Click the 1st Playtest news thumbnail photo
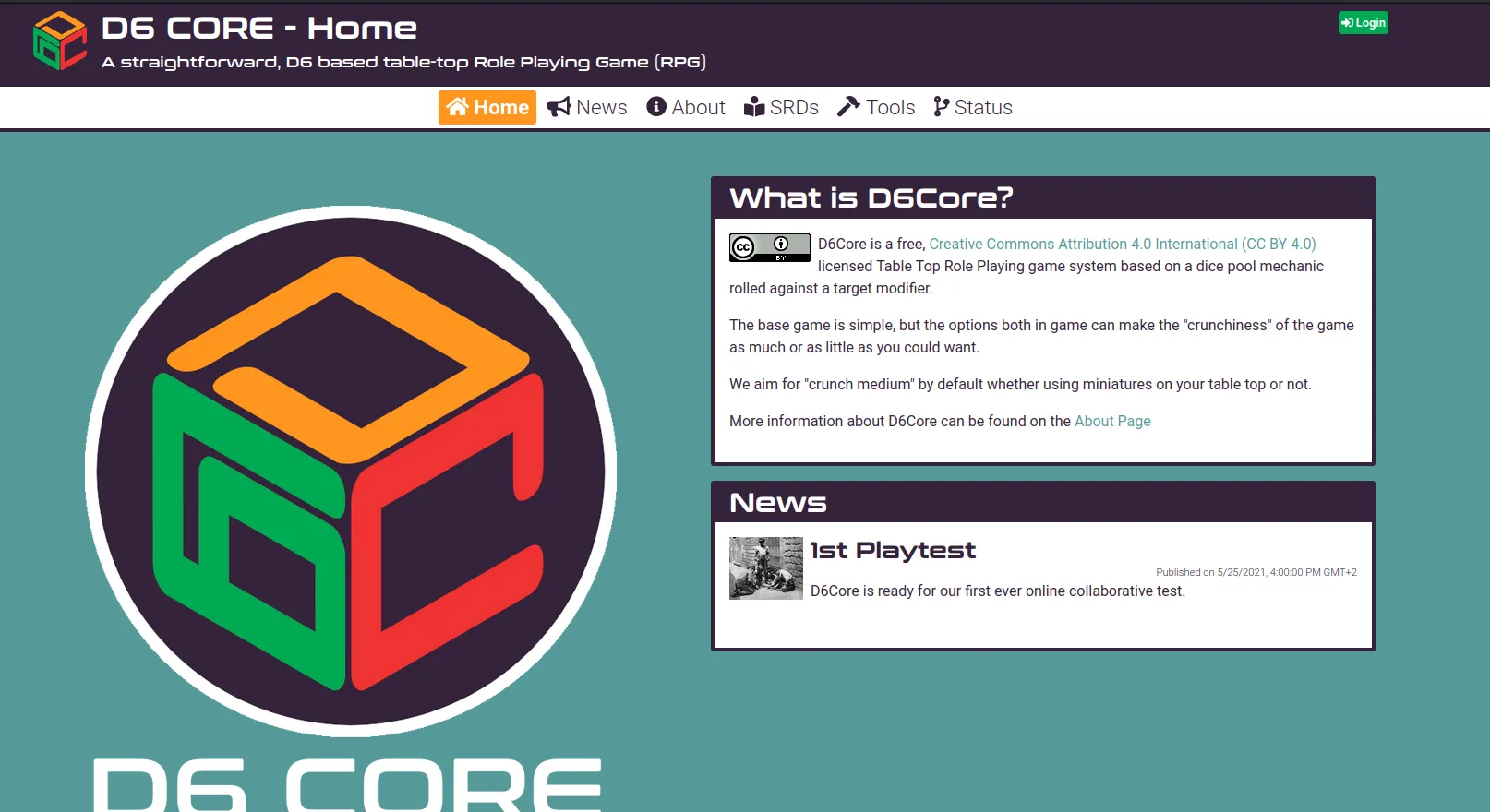 coord(766,568)
